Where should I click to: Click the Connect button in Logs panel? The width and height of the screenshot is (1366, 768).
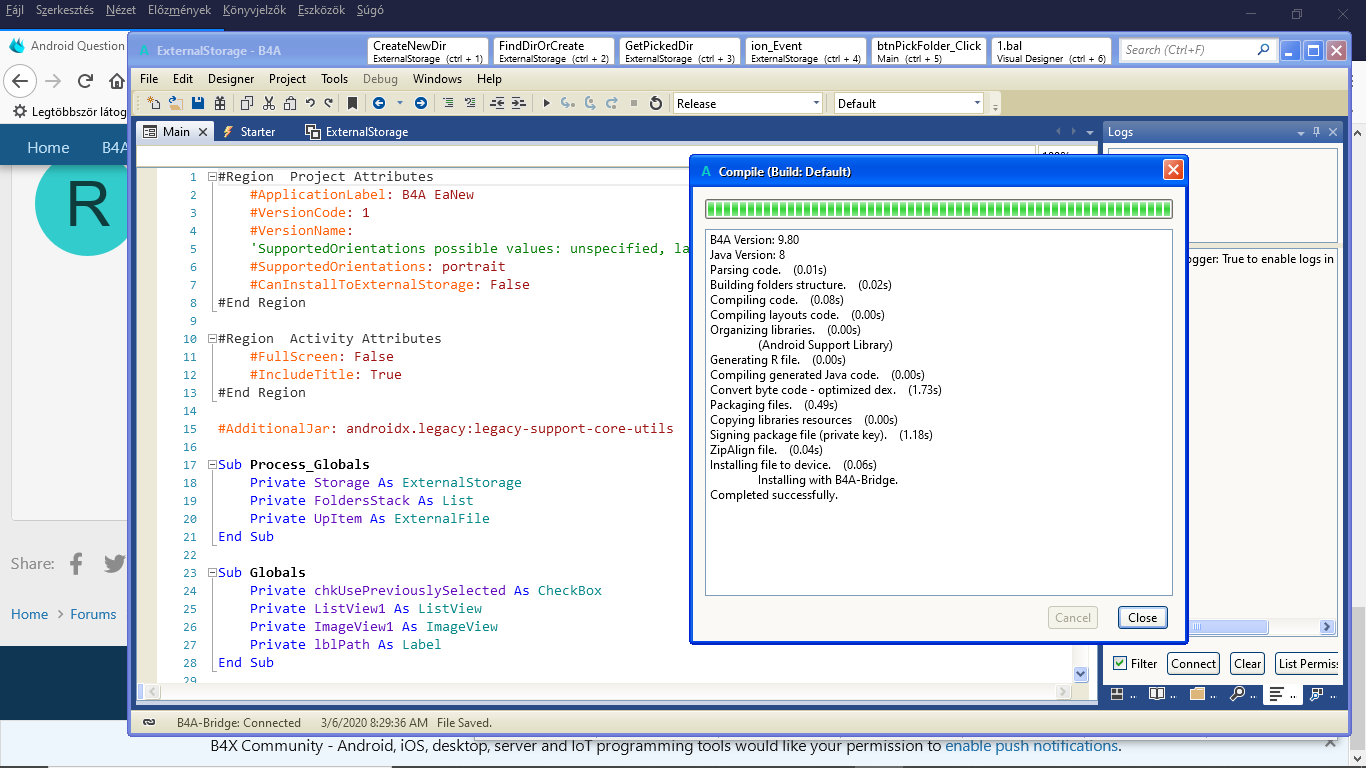(x=1193, y=663)
